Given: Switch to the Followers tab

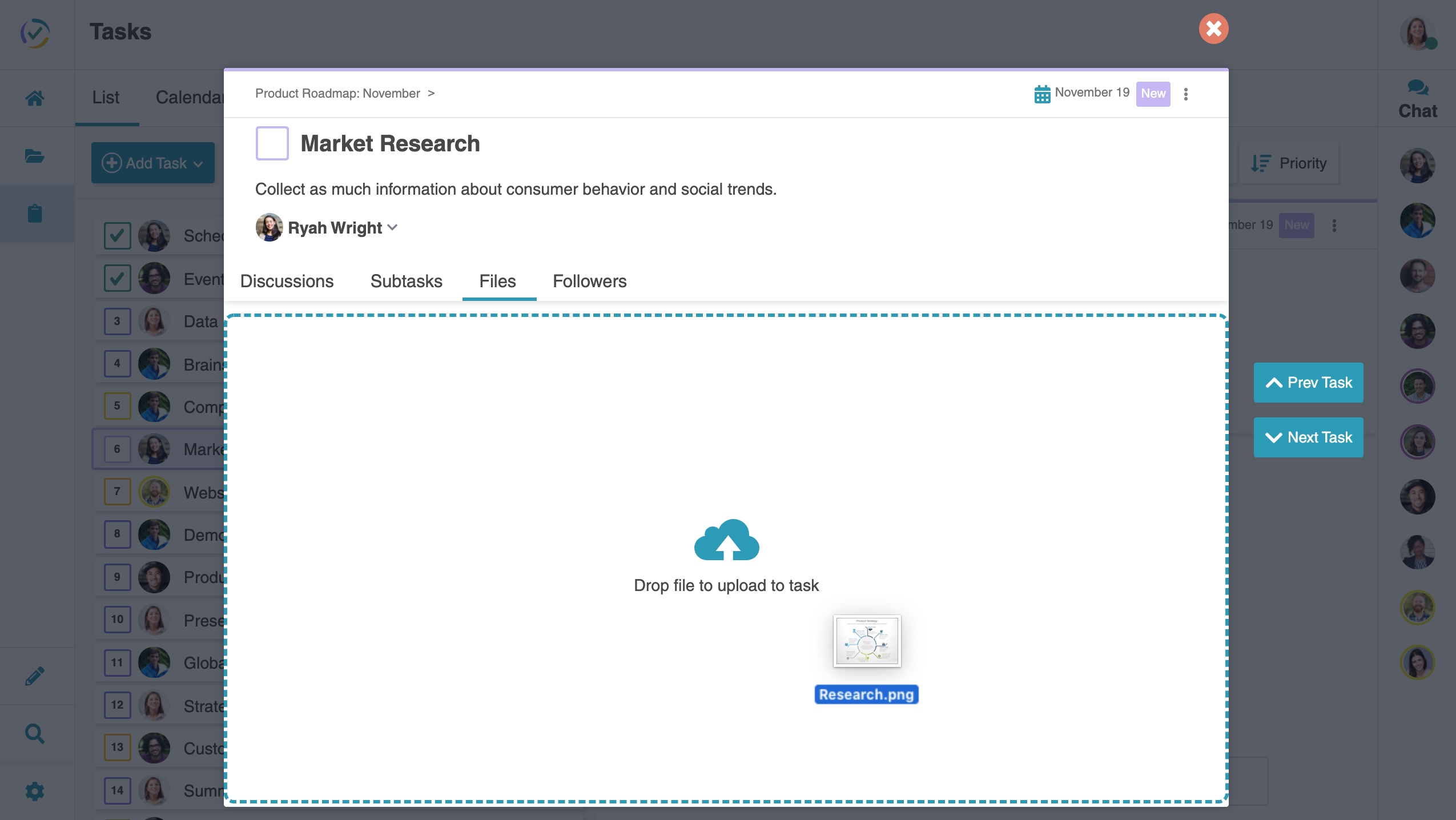Looking at the screenshot, I should pyautogui.click(x=589, y=281).
